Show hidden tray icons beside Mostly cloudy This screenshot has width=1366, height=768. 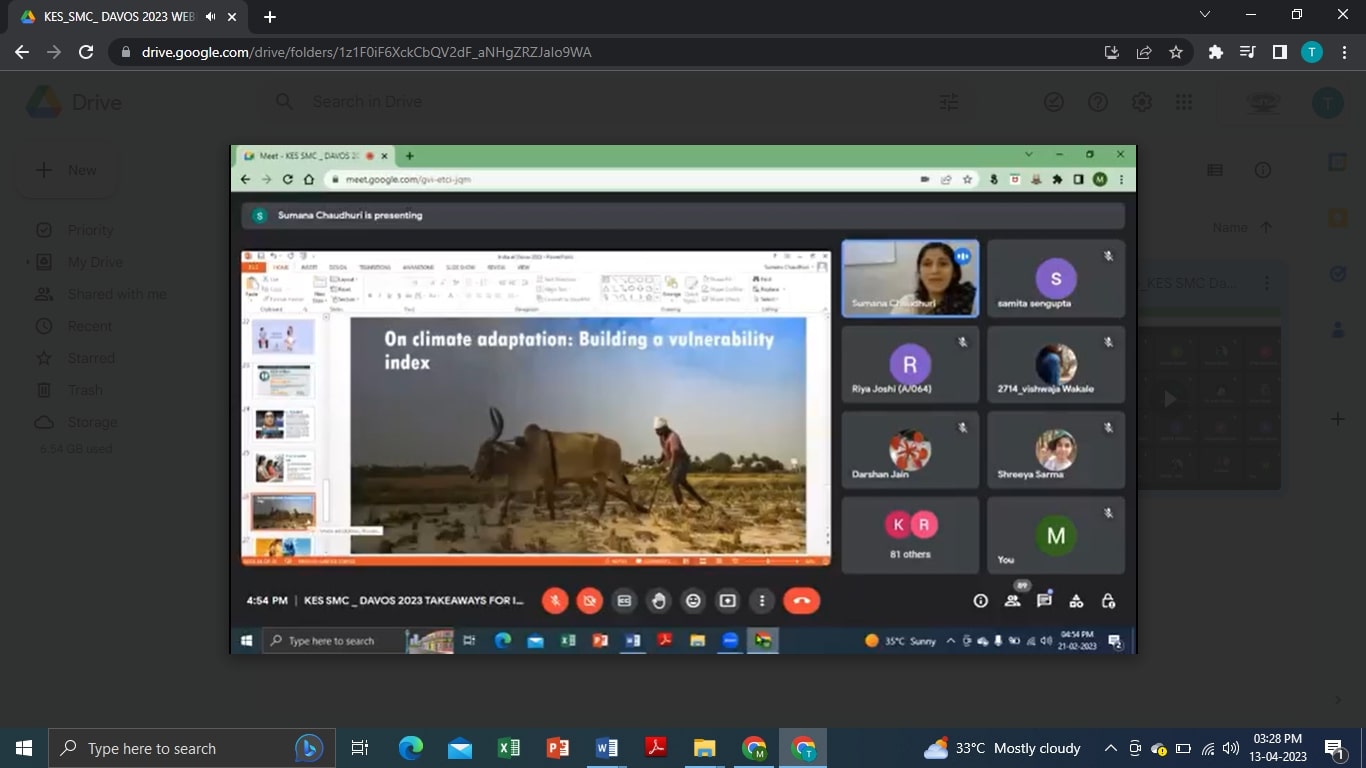[1110, 748]
